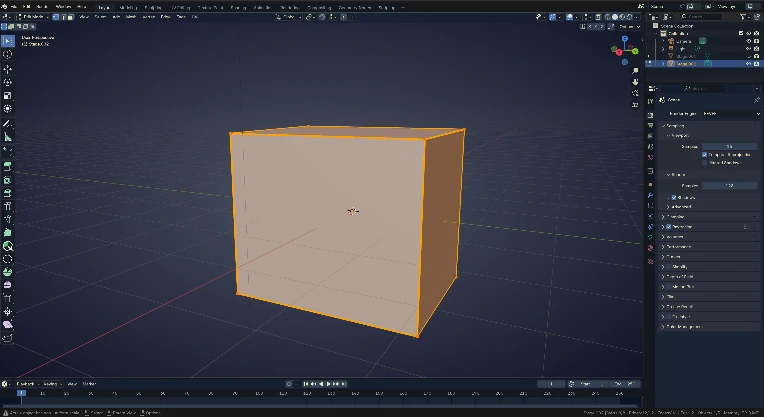Switch perspective/orthographic view icon
The image size is (764, 417).
coord(635,105)
